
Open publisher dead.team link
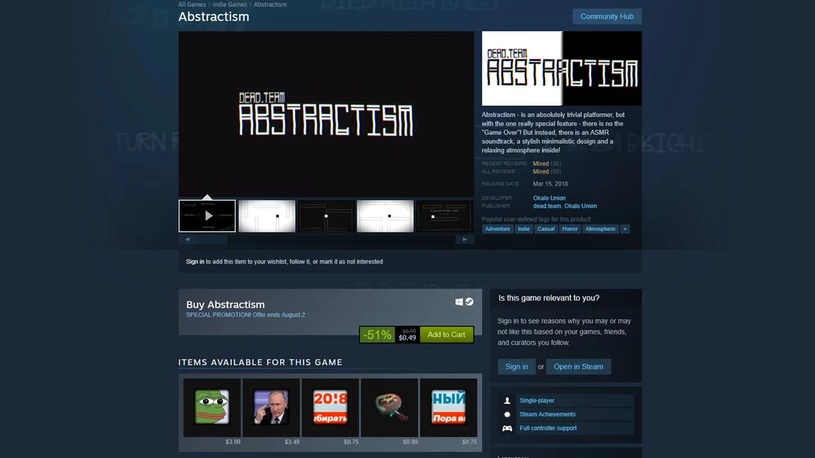(547, 206)
